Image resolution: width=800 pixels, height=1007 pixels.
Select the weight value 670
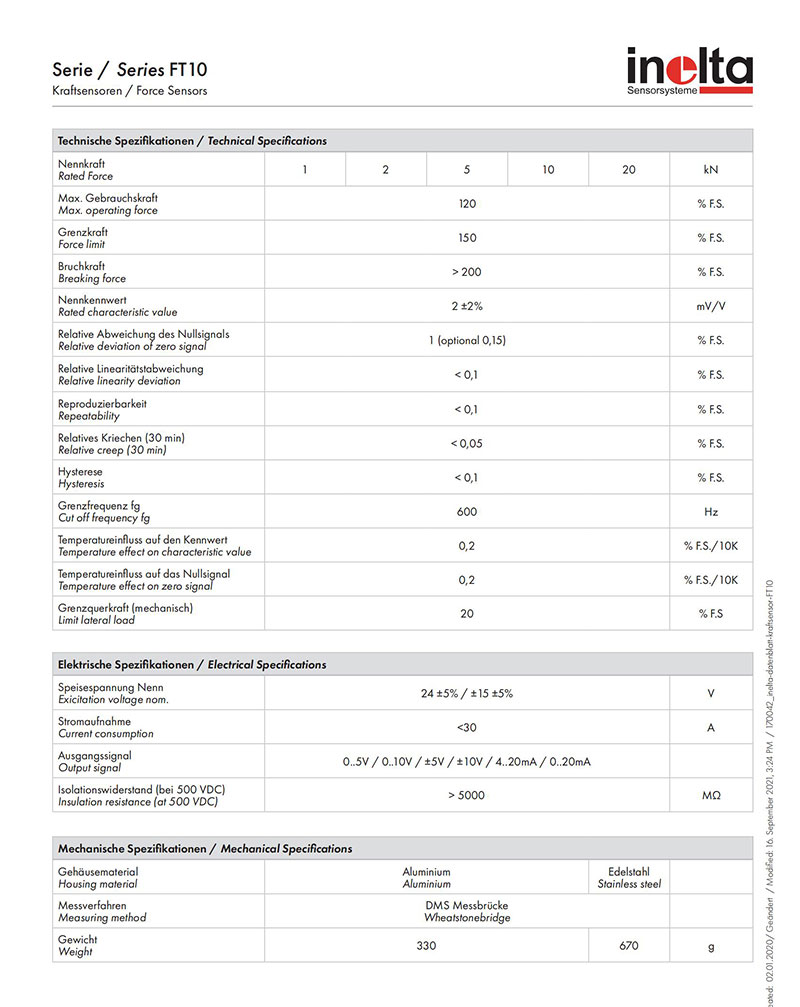pyautogui.click(x=629, y=945)
